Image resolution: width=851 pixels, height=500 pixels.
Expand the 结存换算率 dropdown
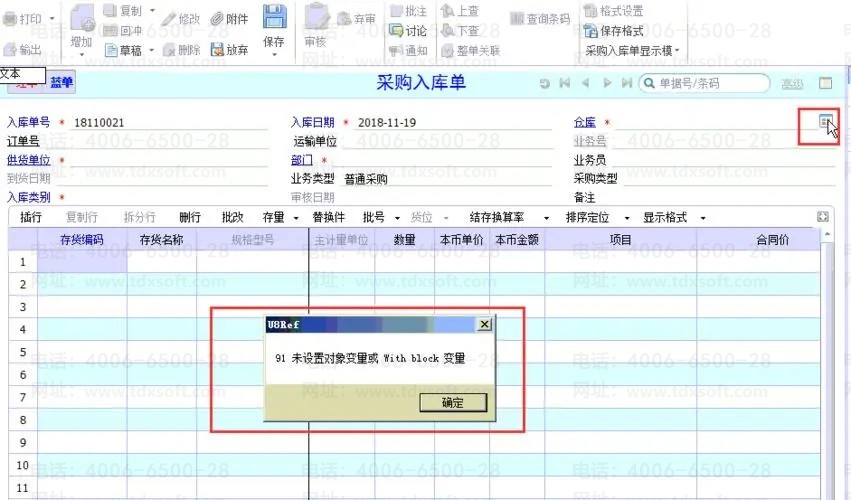[x=547, y=218]
